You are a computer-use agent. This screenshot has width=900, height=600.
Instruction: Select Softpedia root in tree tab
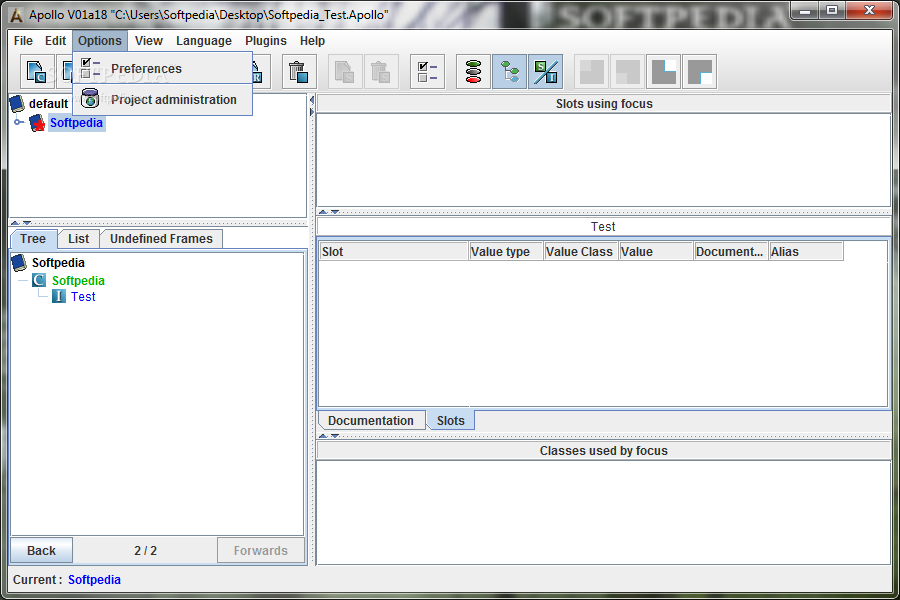pyautogui.click(x=58, y=262)
